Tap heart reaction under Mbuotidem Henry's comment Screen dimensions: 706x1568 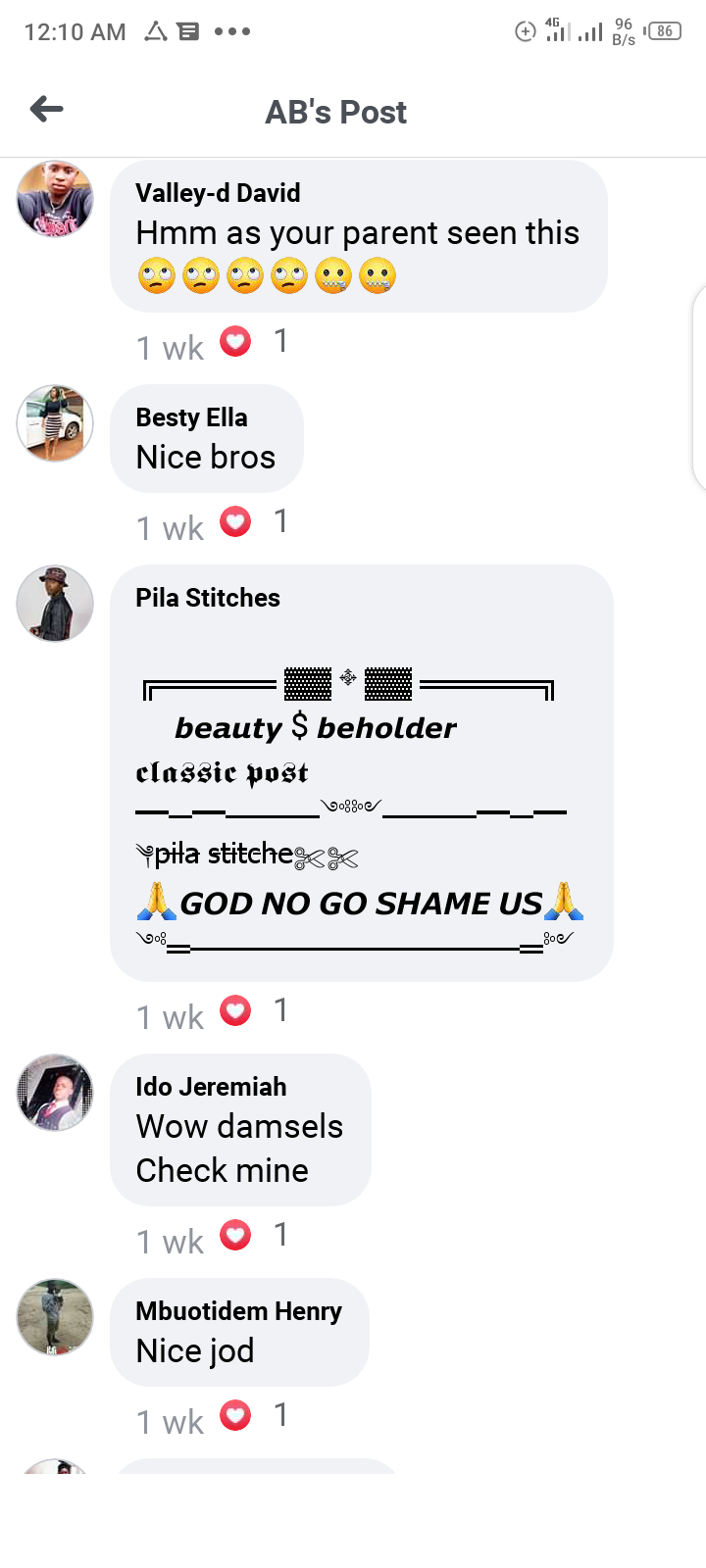[x=235, y=1415]
